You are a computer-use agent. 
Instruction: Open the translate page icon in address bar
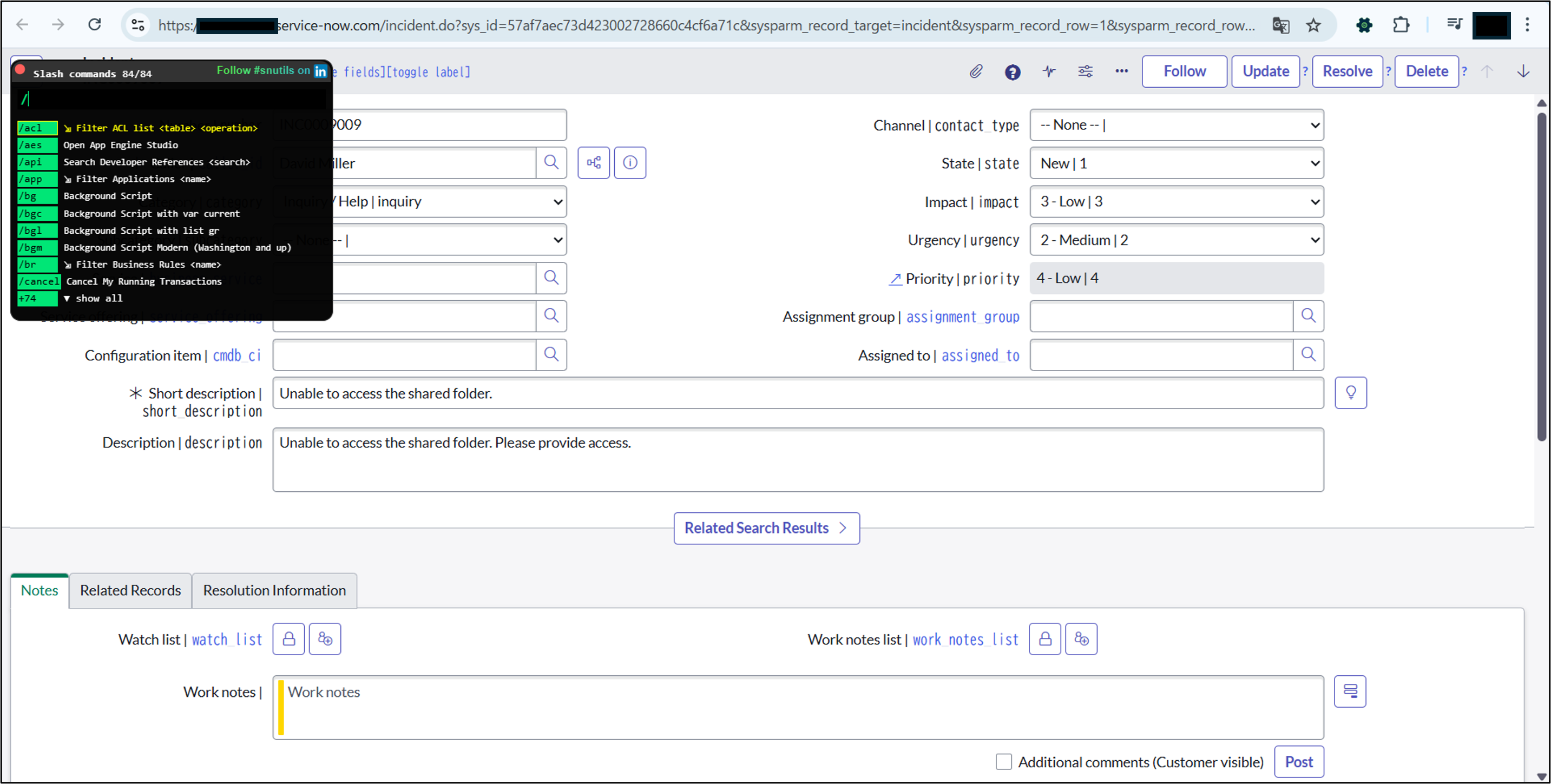(x=1280, y=25)
